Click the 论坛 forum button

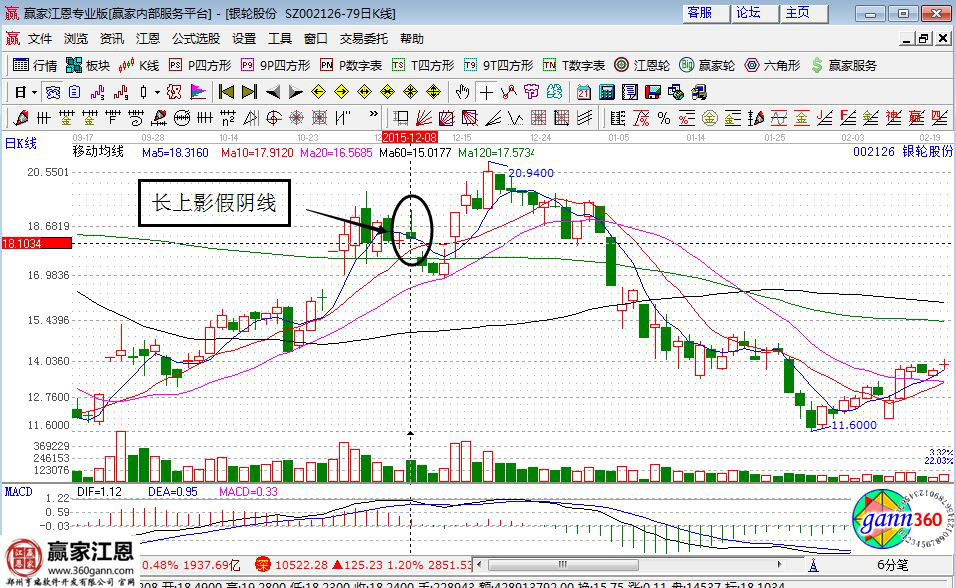point(748,13)
